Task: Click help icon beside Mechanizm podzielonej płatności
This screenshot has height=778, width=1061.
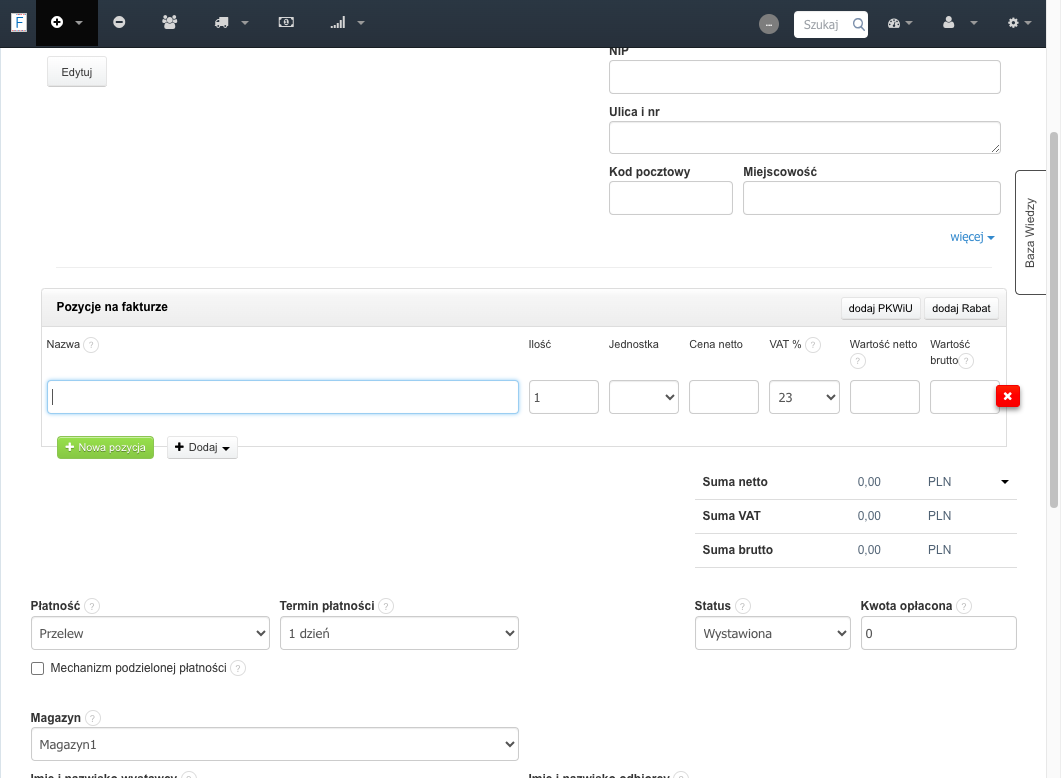Action: click(x=238, y=668)
